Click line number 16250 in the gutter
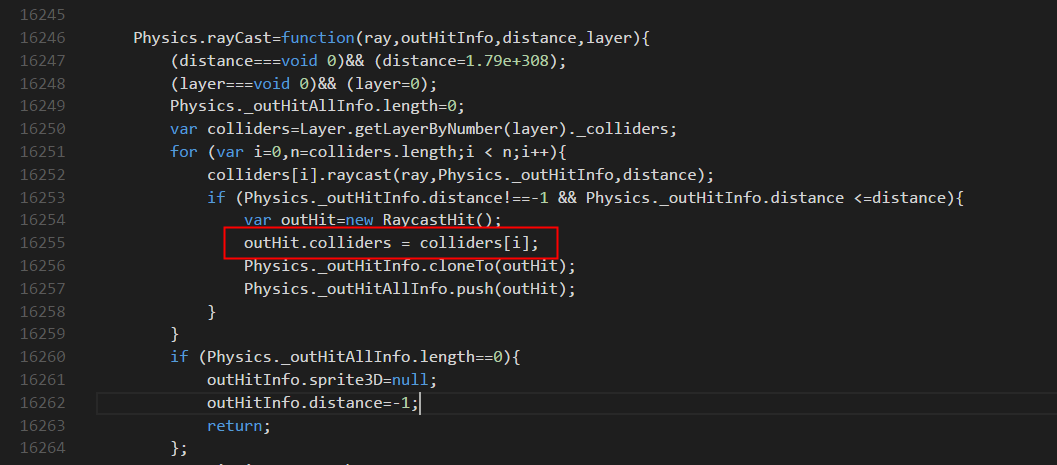Screen dimensions: 1057x465 click(42, 129)
